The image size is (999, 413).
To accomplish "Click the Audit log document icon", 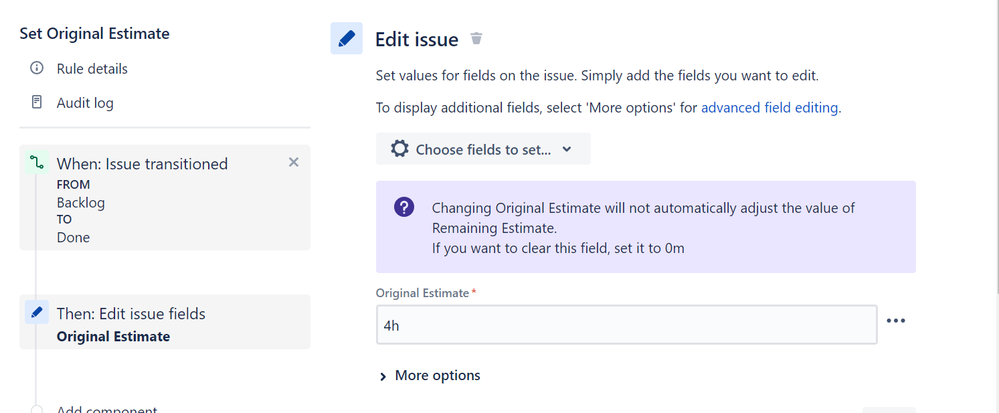I will pyautogui.click(x=37, y=103).
